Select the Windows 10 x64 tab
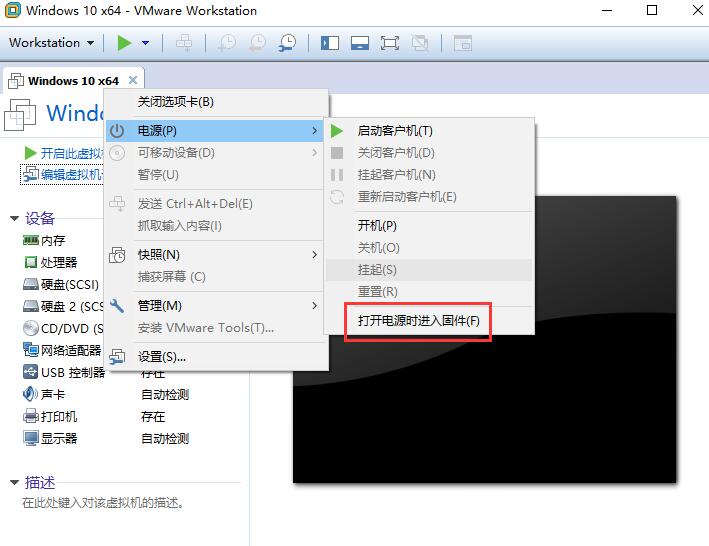 point(73,81)
